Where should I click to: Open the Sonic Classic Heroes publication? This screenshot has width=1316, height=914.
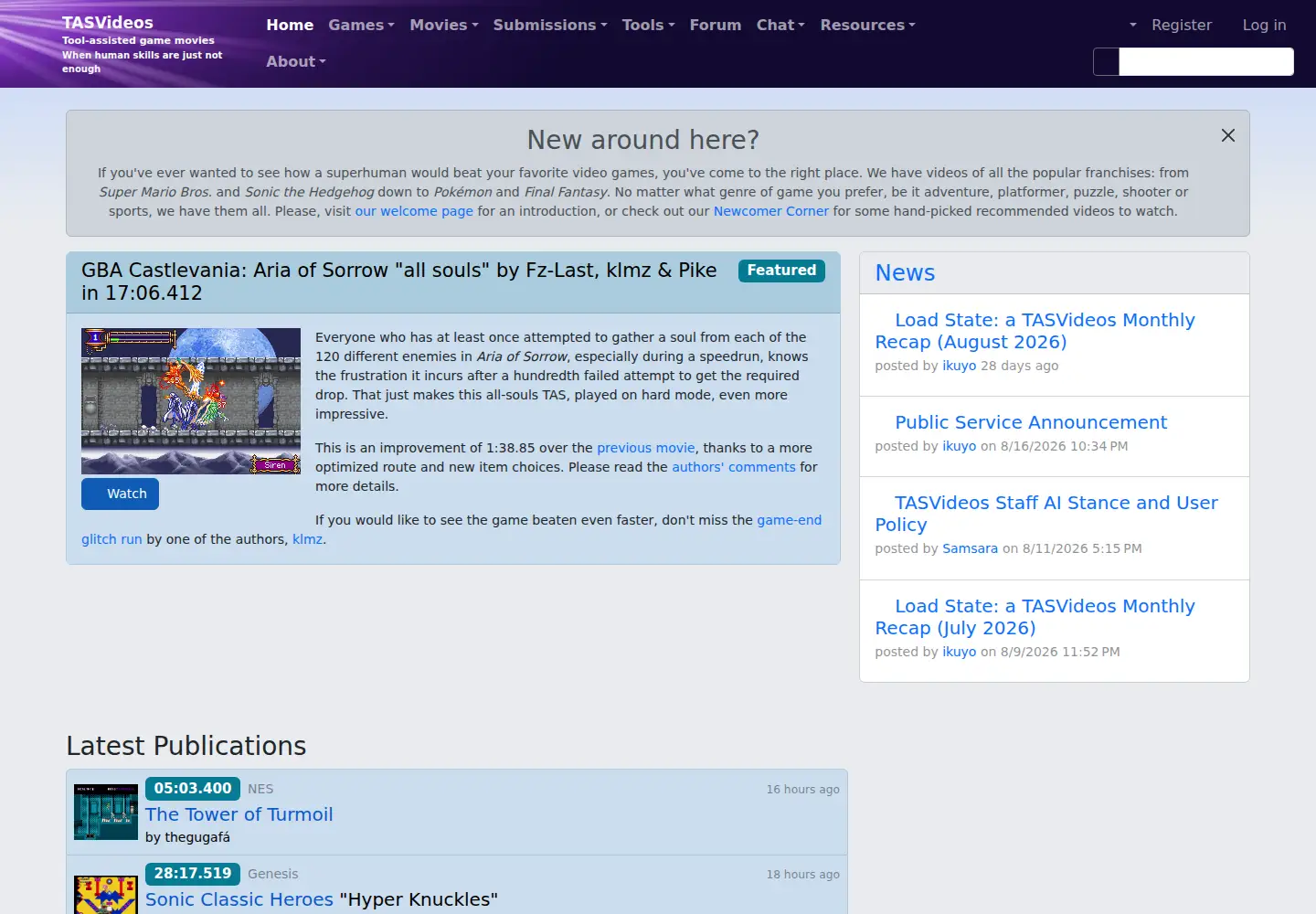239,899
